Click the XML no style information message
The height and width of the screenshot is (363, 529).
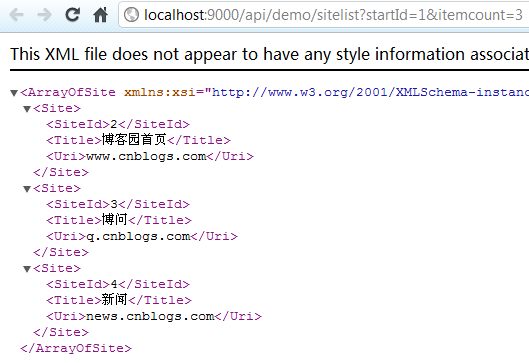[x=269, y=54]
